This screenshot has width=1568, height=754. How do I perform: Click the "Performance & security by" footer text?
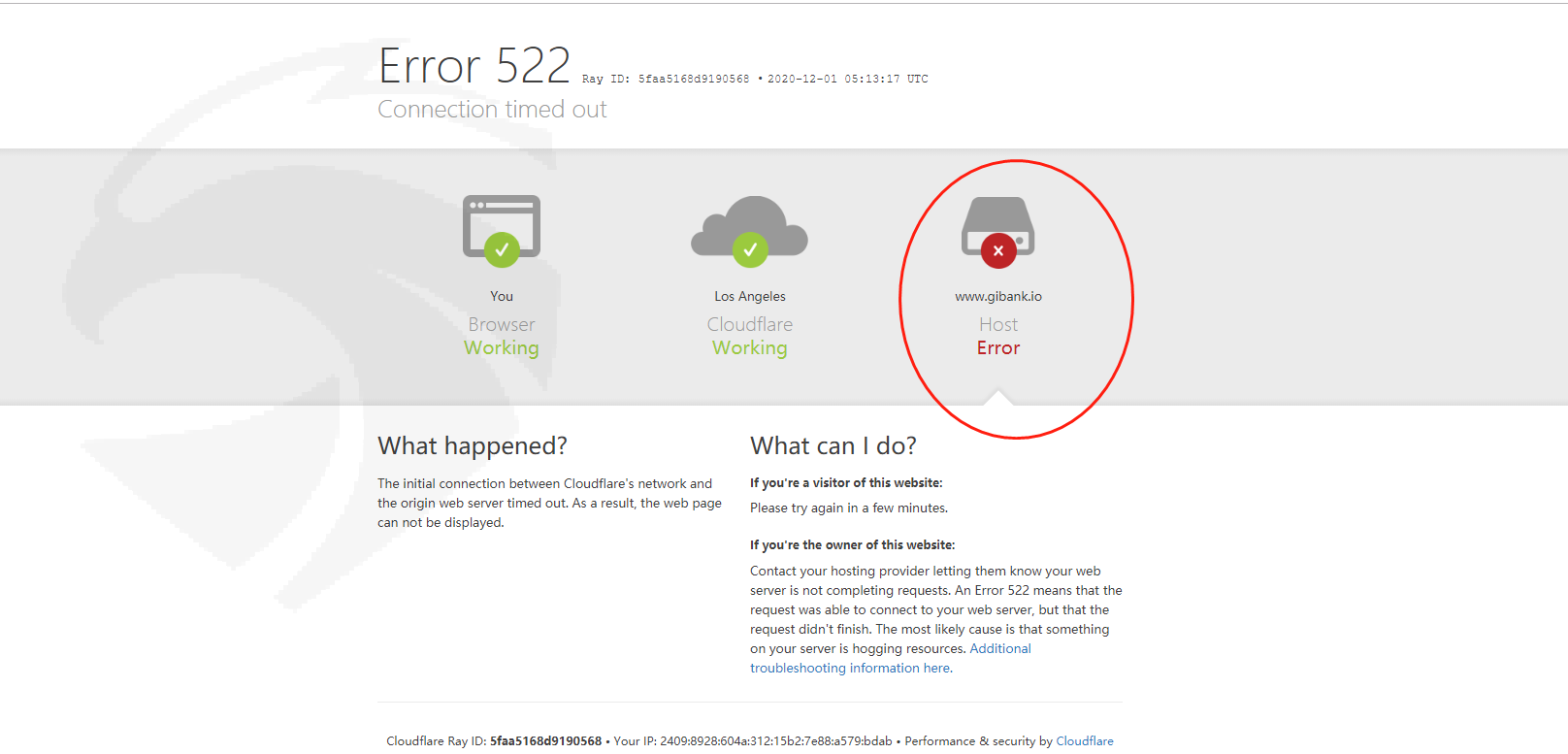pos(978,741)
